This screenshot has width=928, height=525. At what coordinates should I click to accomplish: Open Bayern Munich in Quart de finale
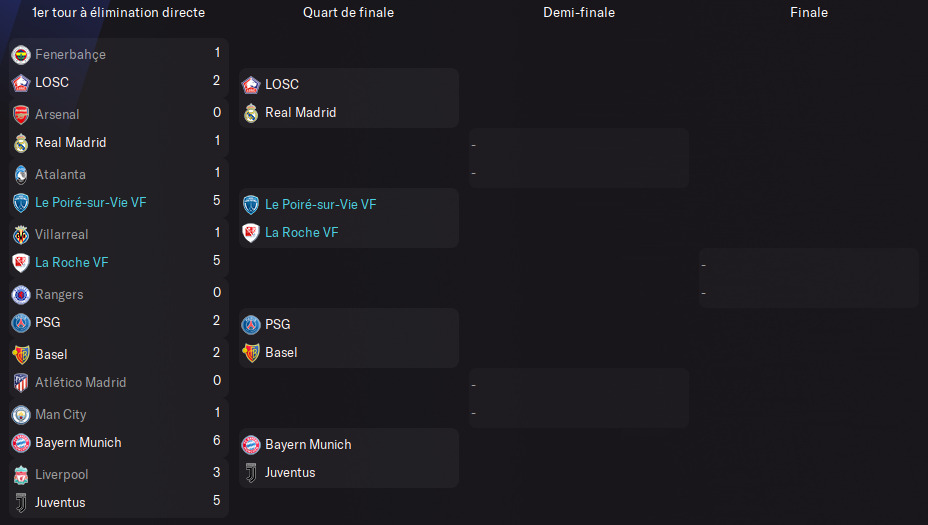308,444
